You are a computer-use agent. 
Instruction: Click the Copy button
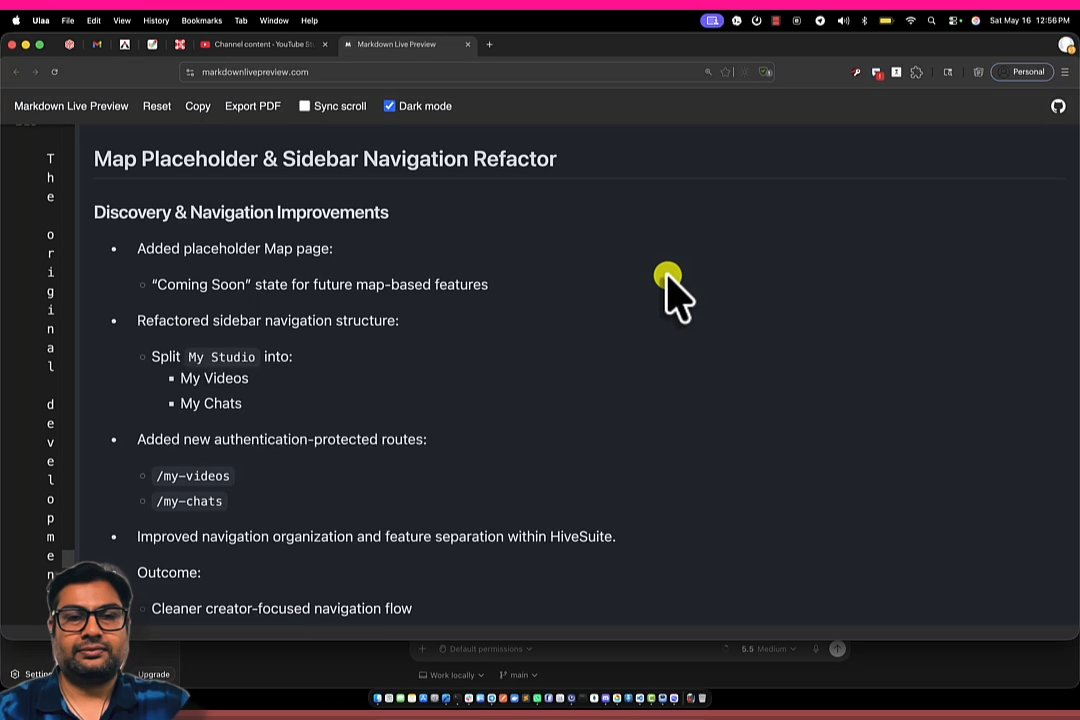(198, 106)
